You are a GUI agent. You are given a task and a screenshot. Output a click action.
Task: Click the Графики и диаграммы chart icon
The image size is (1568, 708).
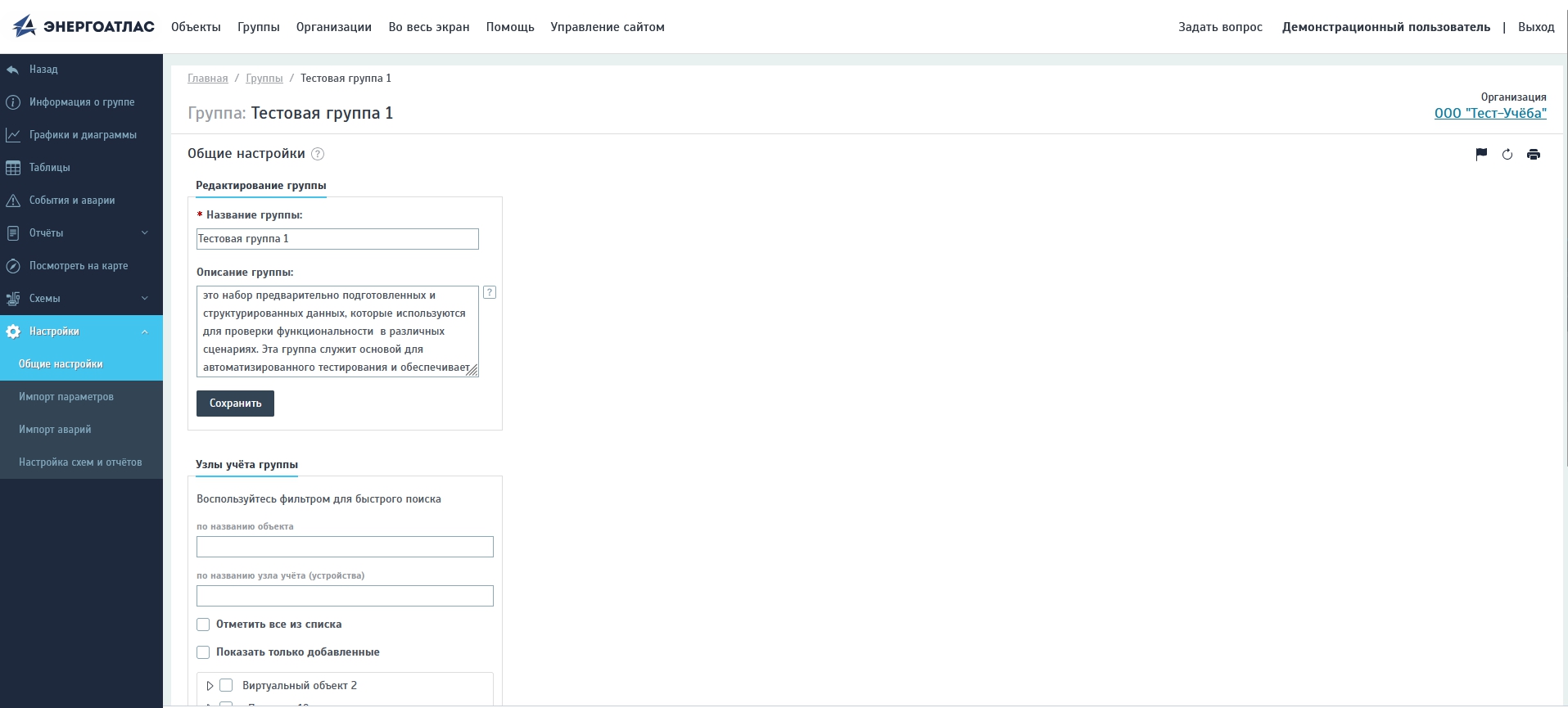pyautogui.click(x=12, y=135)
